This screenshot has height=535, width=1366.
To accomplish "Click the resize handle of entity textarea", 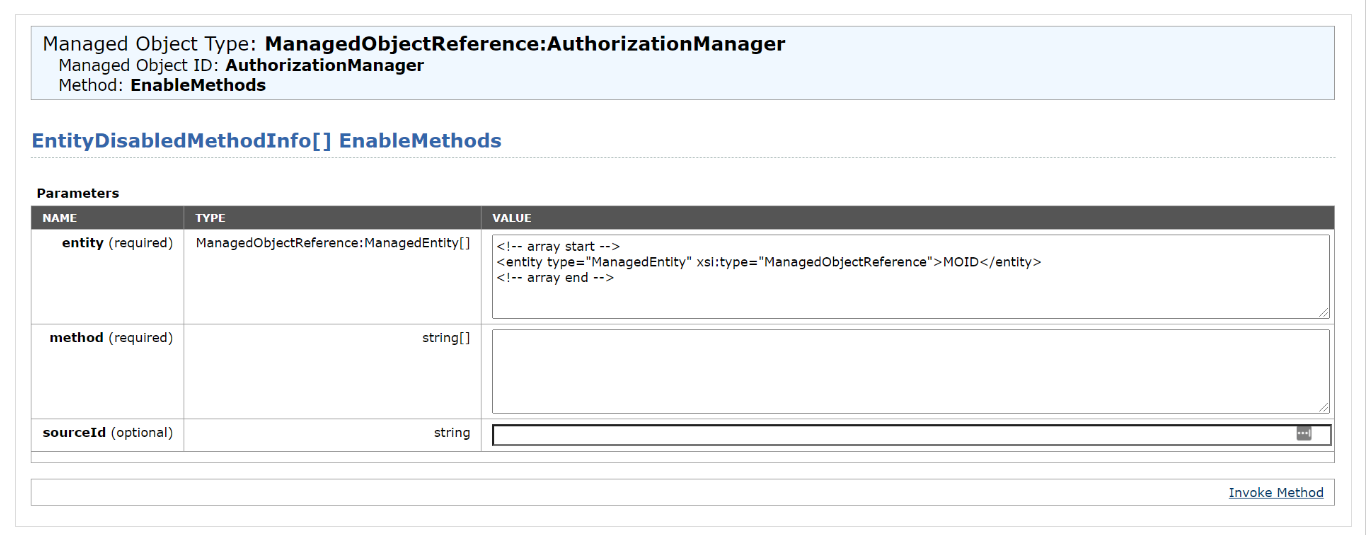I will point(1324,312).
